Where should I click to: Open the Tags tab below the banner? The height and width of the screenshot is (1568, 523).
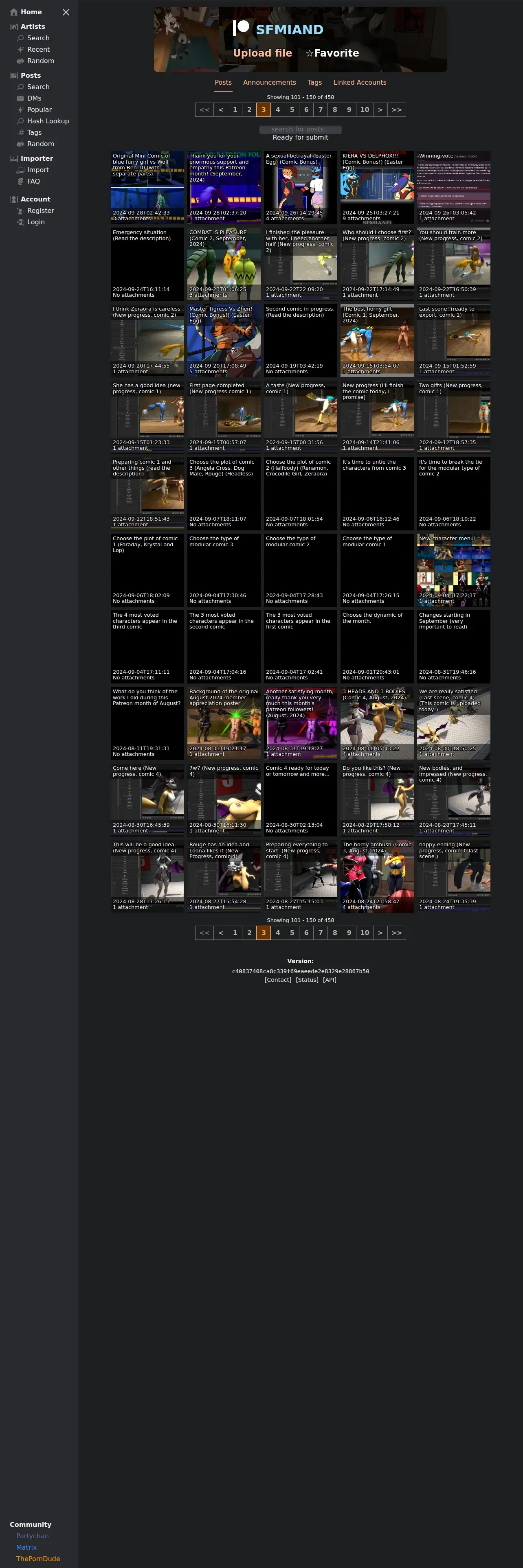tap(314, 83)
